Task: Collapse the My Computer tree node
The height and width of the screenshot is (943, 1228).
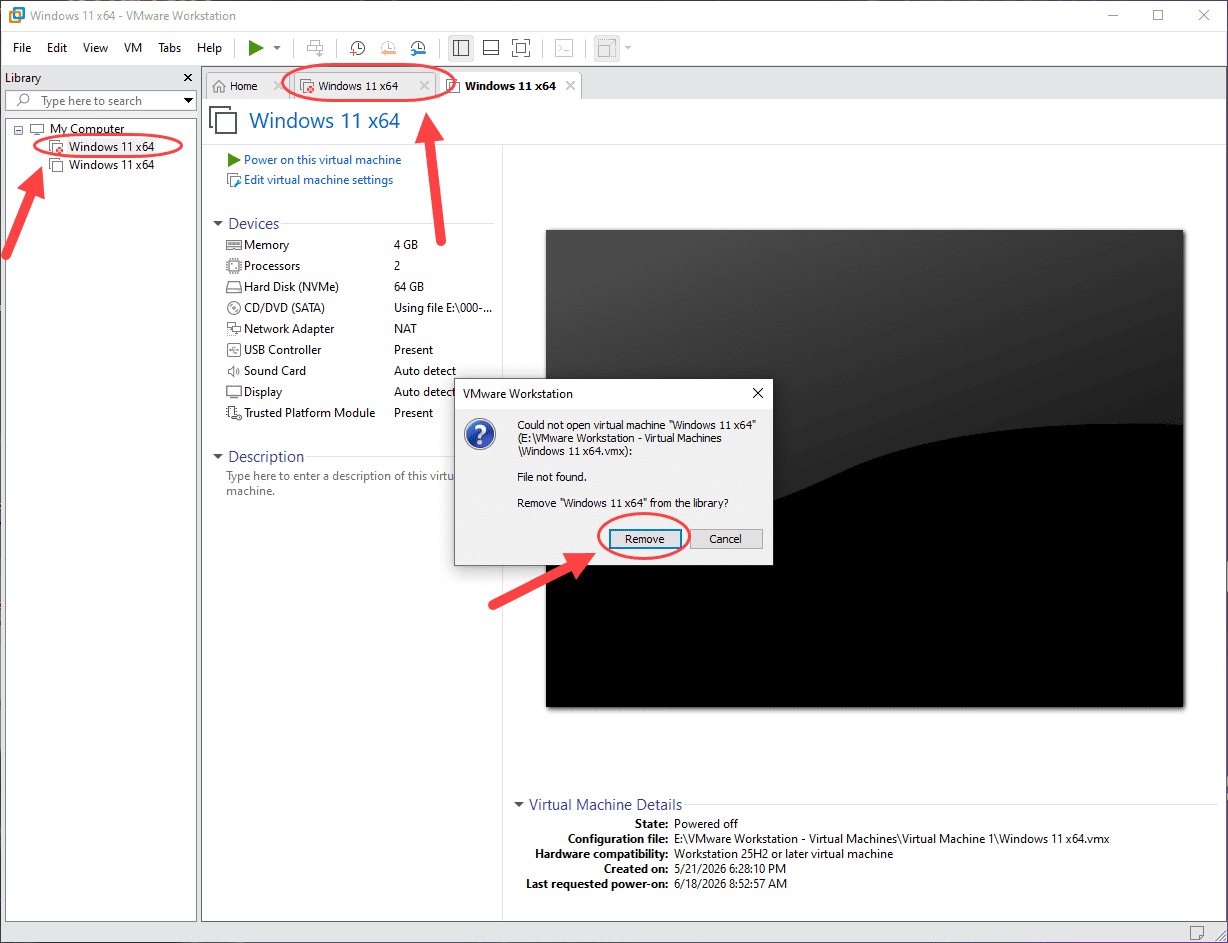Action: 19,129
